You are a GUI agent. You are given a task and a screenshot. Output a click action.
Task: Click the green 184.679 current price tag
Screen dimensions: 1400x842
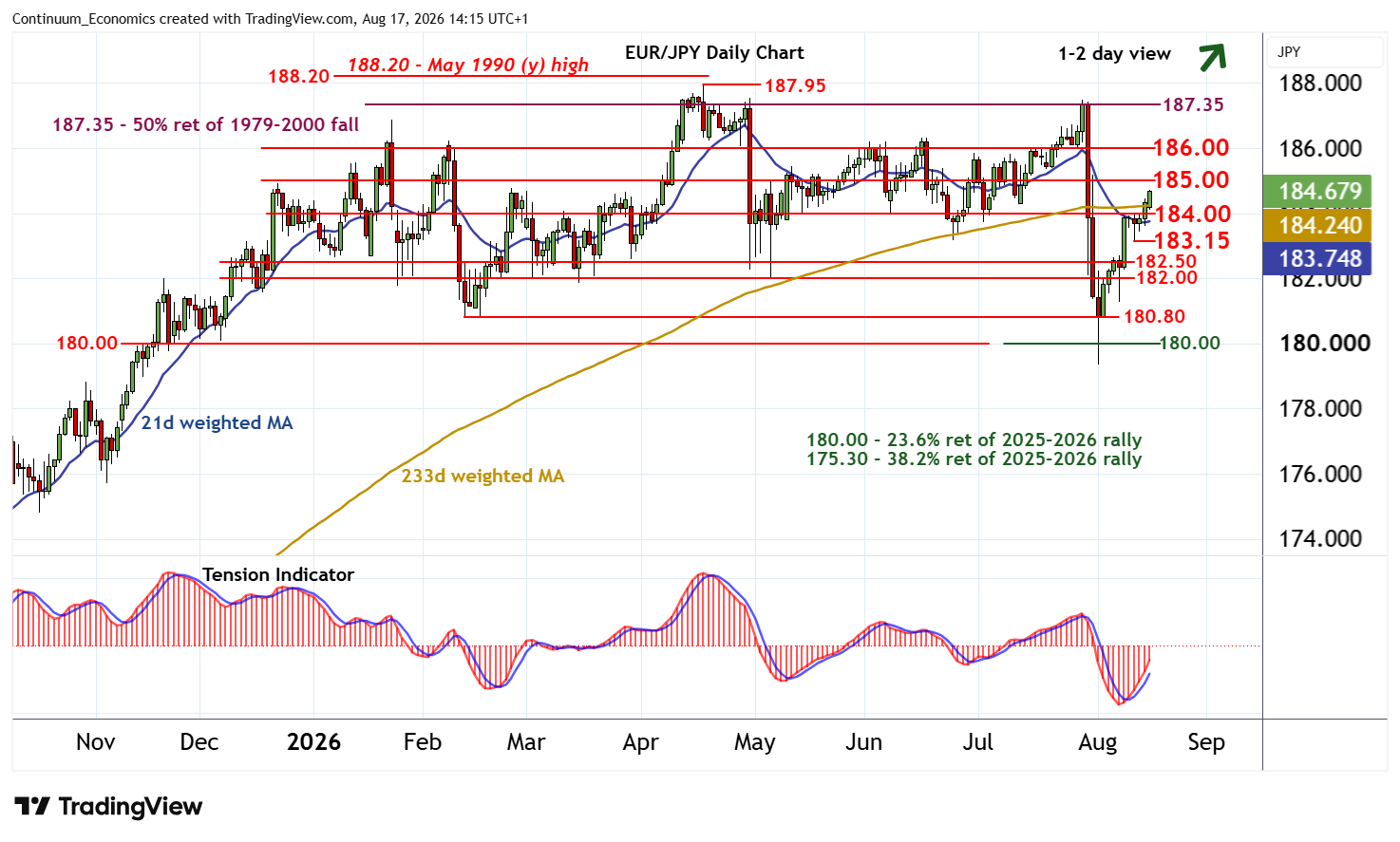point(1318,191)
